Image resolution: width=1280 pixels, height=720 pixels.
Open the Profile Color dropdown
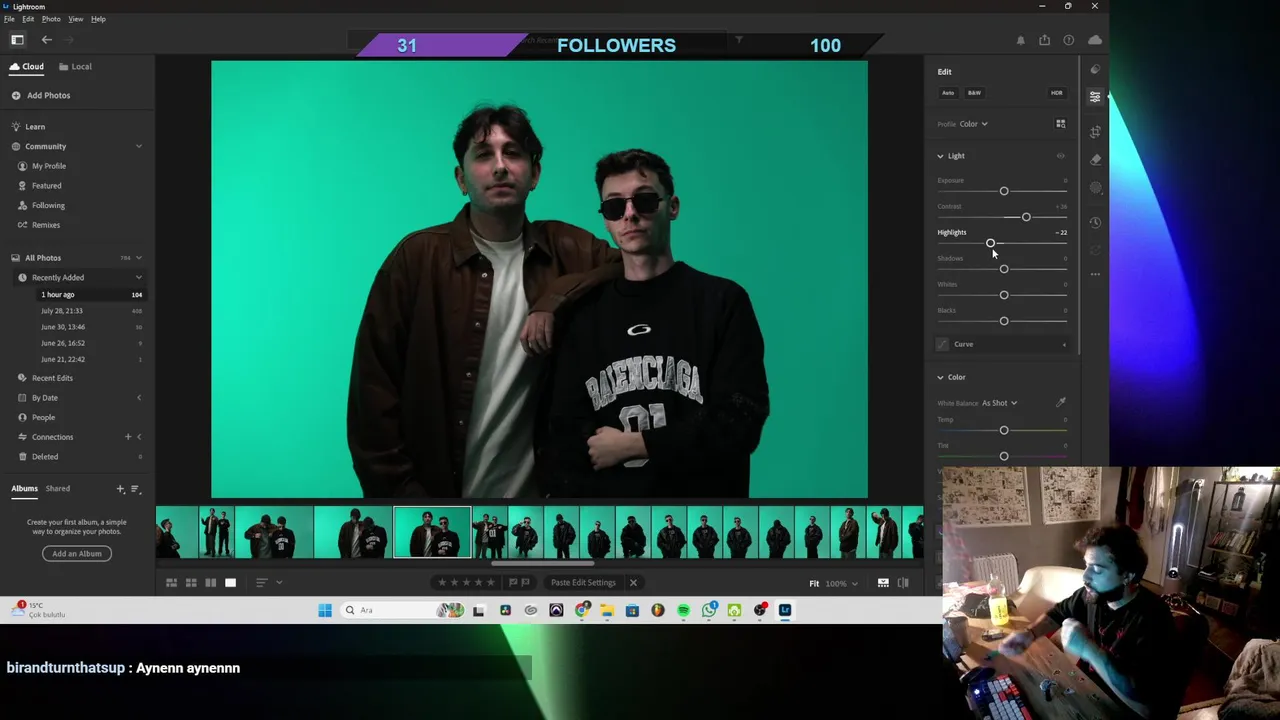(973, 124)
